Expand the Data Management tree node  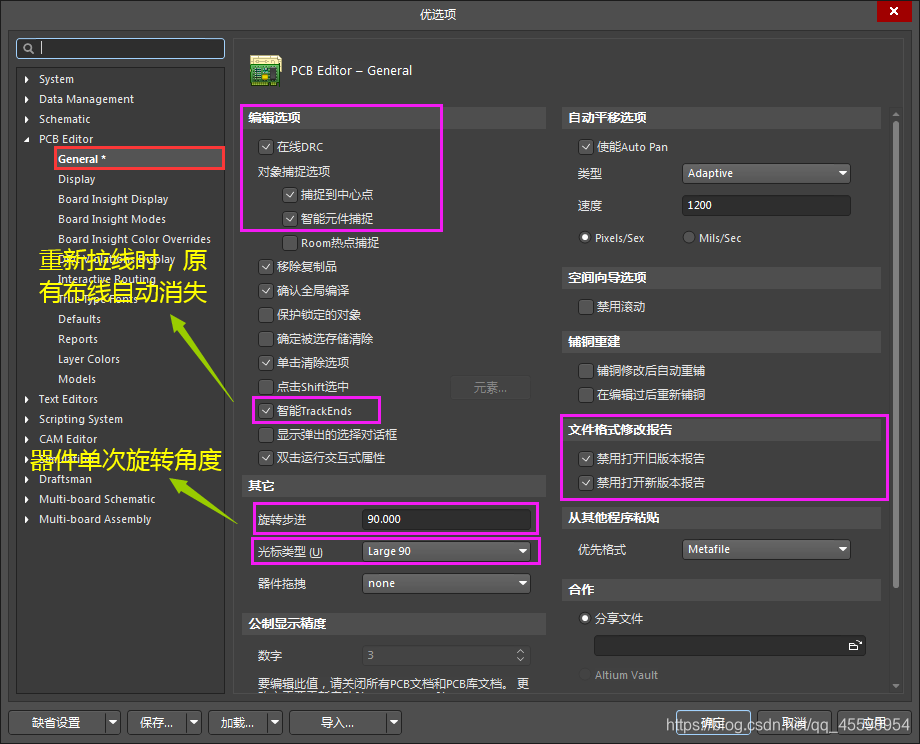point(26,99)
